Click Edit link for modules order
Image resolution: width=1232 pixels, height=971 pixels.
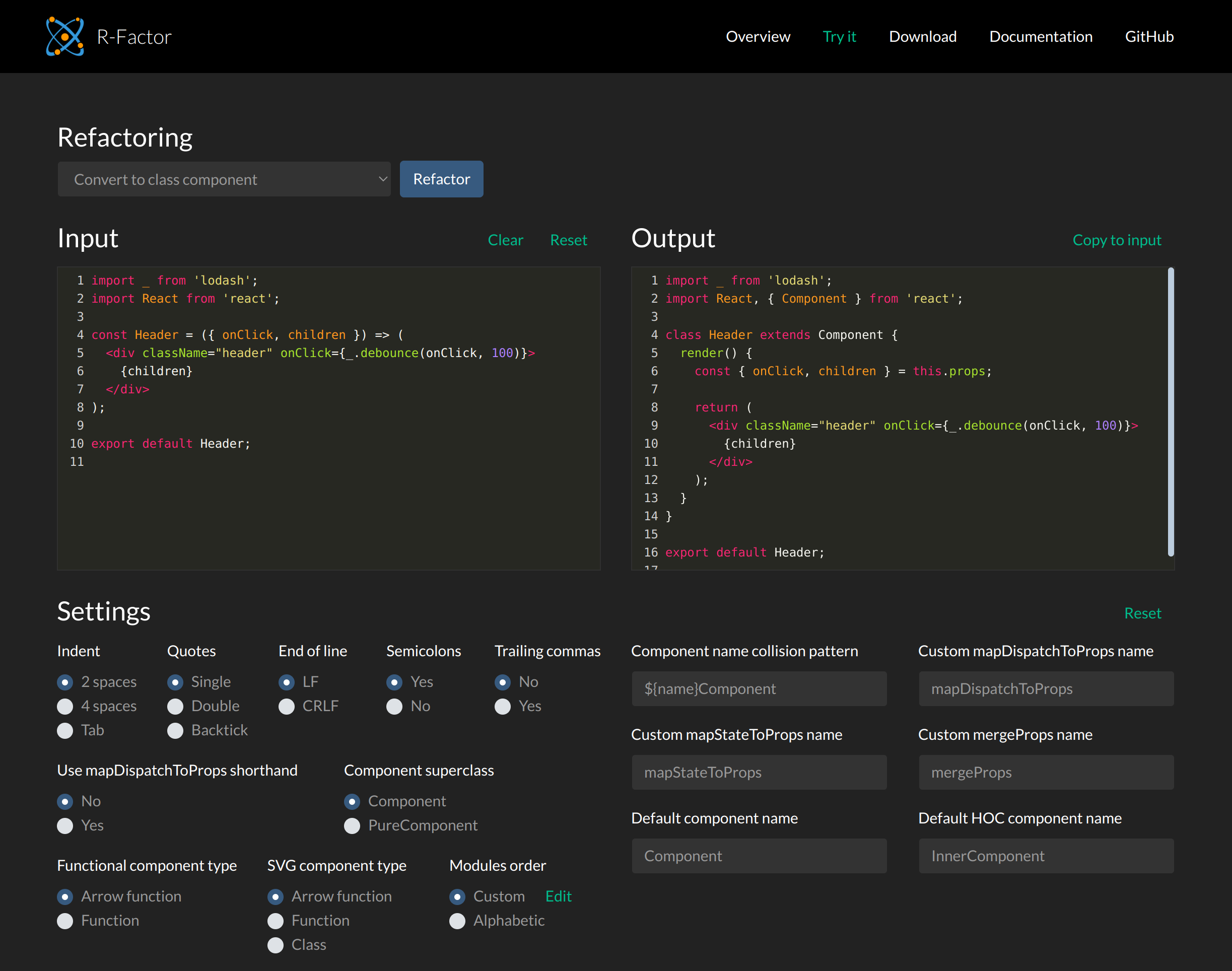[558, 896]
